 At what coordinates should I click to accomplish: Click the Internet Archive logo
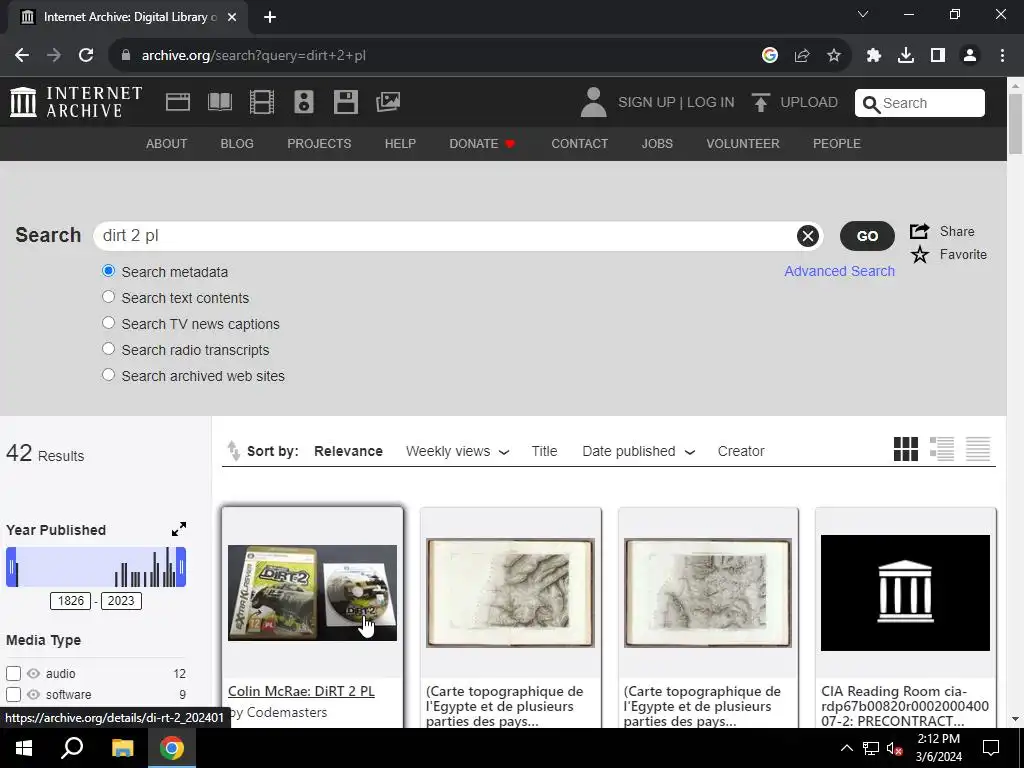(76, 102)
